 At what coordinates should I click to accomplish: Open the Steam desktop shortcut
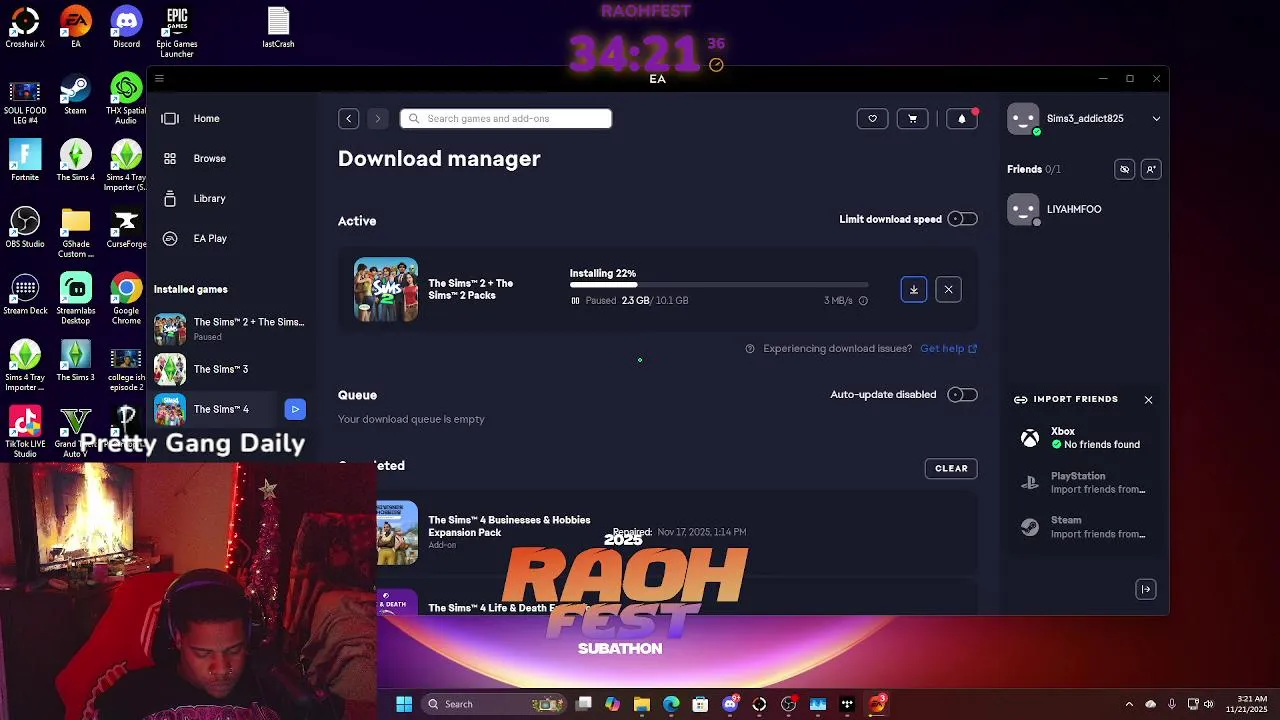(75, 95)
